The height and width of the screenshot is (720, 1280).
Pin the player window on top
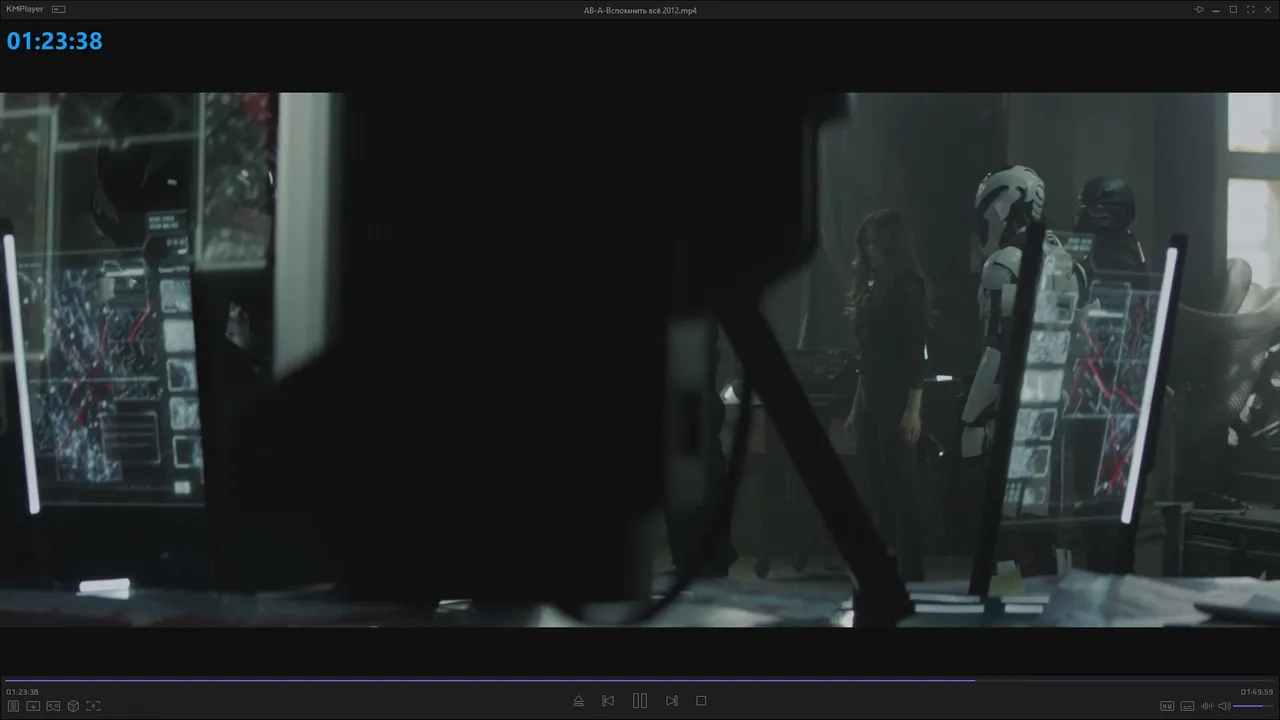(x=1199, y=9)
